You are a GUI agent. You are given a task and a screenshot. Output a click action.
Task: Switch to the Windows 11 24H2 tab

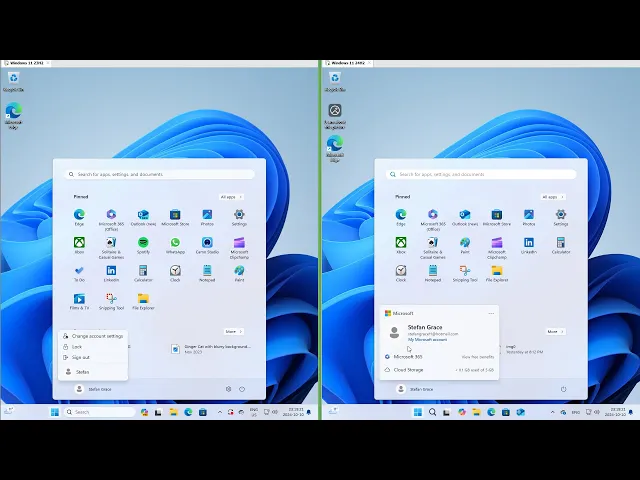click(347, 63)
